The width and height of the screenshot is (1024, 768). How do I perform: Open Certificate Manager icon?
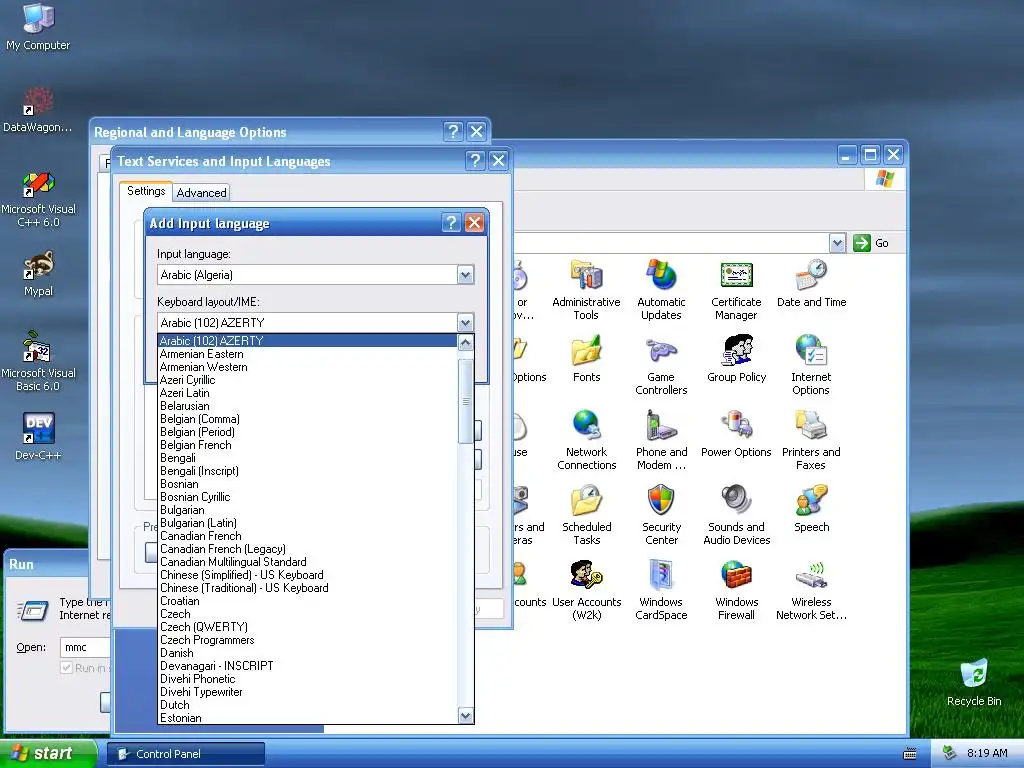tap(736, 289)
